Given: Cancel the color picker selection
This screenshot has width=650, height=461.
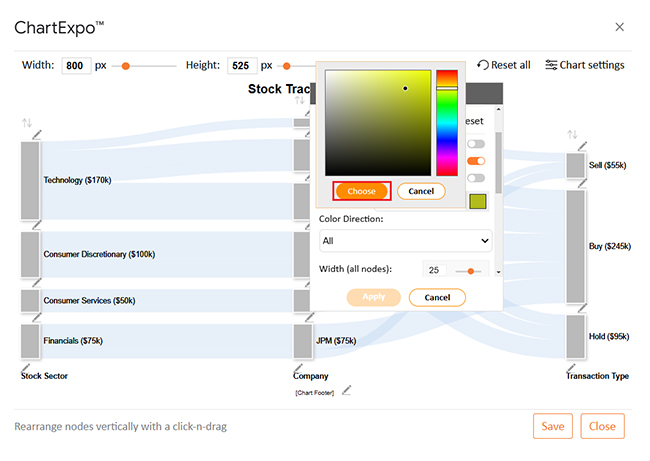Looking at the screenshot, I should pyautogui.click(x=421, y=191).
